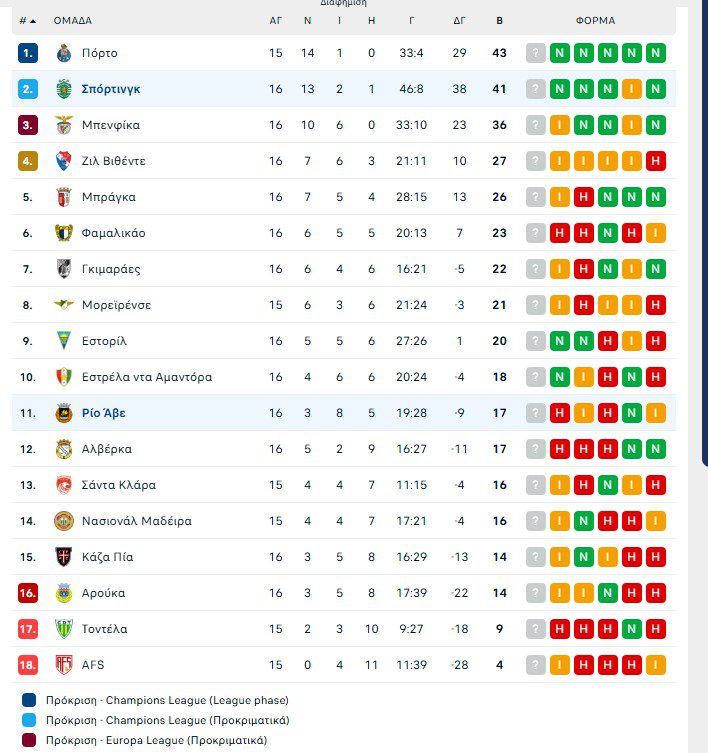The image size is (708, 753).
Task: Sort table by ΔΓ goal difference header
Action: point(459,20)
